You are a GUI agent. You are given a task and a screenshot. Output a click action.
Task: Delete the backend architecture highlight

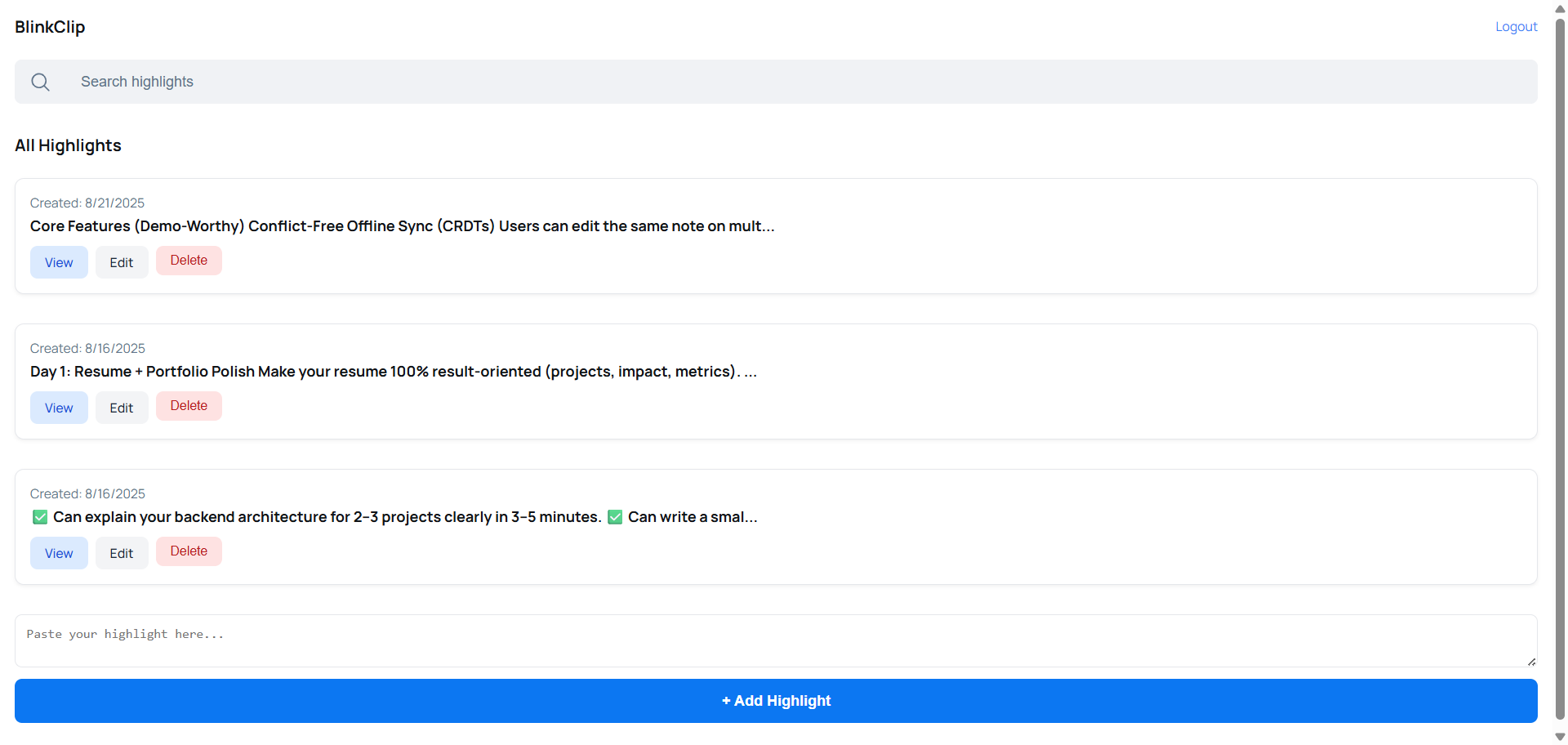189,551
